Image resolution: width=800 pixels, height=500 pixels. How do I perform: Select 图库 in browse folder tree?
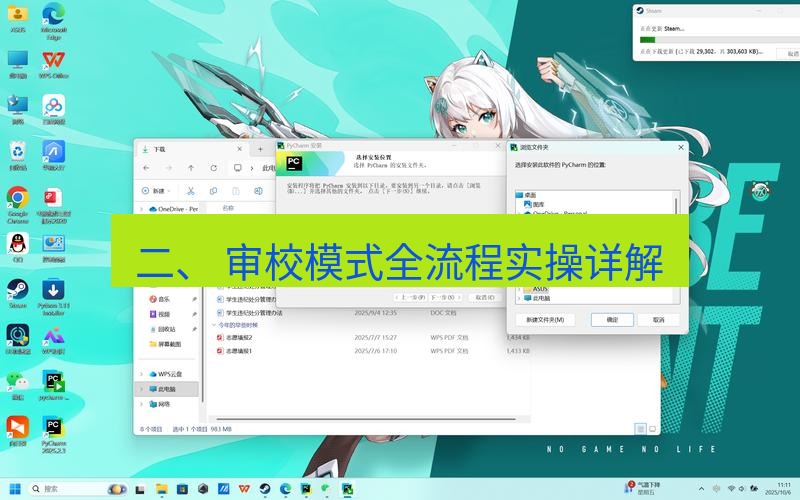point(534,204)
